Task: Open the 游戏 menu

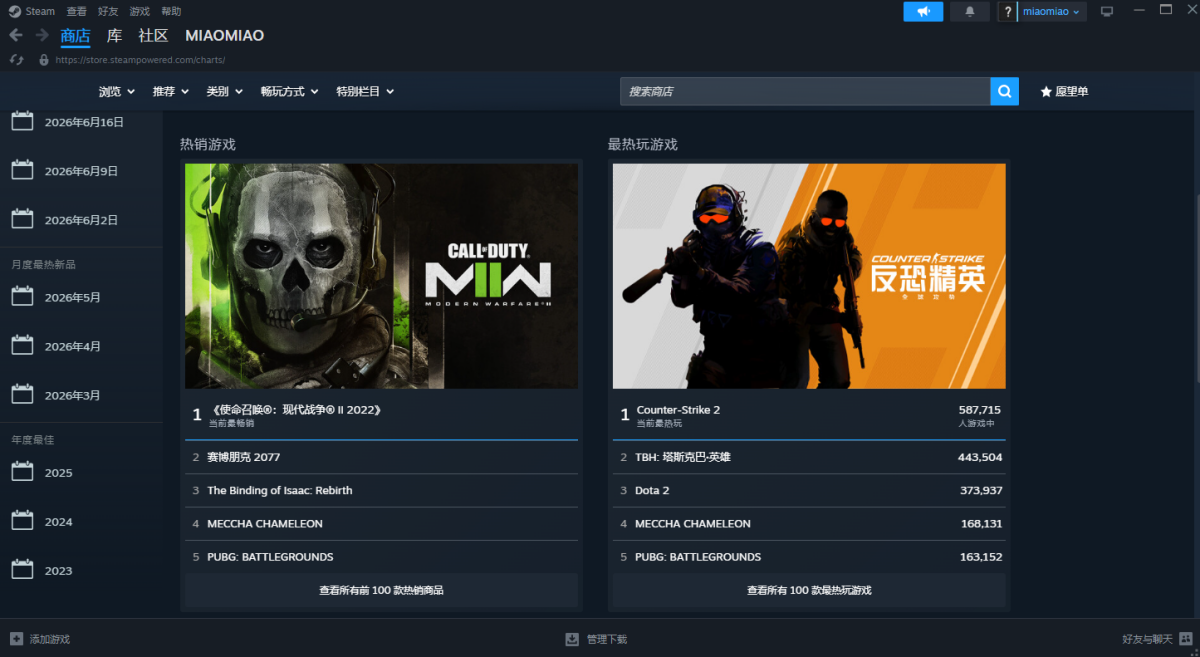Action: click(x=139, y=11)
